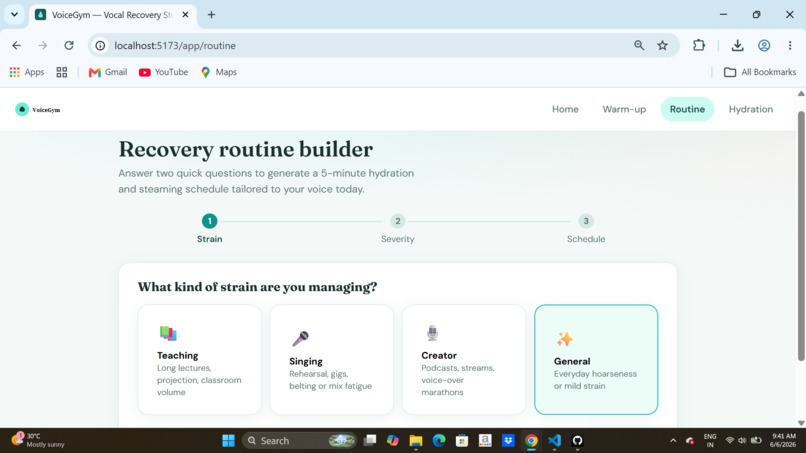Open the All Bookmarks folder
This screenshot has width=806, height=453.
coord(760,72)
